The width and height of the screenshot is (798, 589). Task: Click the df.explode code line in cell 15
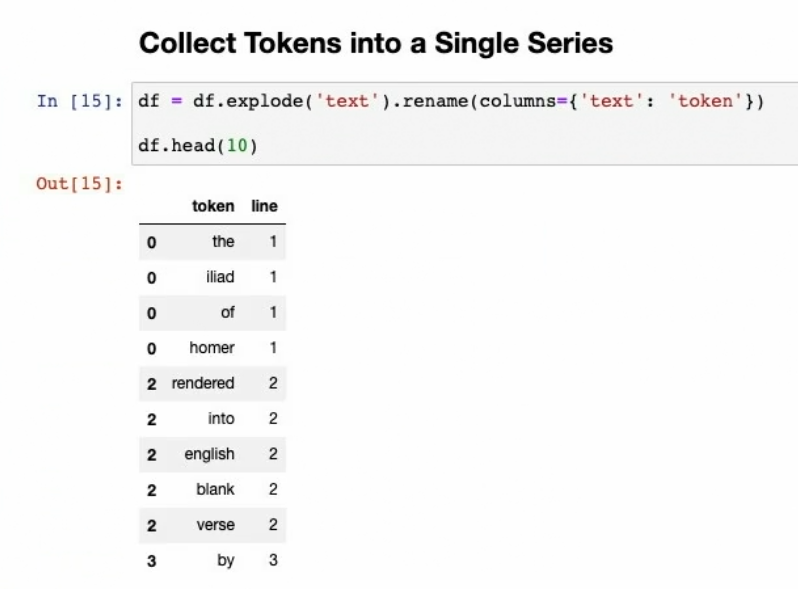tap(450, 101)
